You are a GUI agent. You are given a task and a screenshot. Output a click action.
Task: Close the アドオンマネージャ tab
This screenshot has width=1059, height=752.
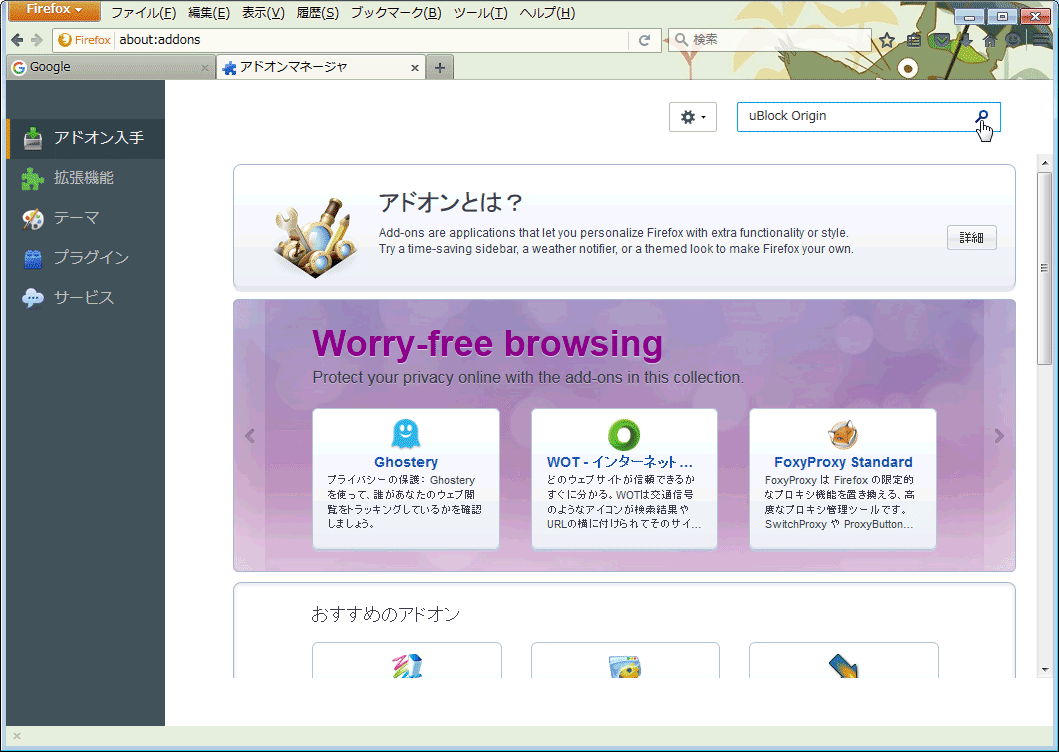pos(415,68)
